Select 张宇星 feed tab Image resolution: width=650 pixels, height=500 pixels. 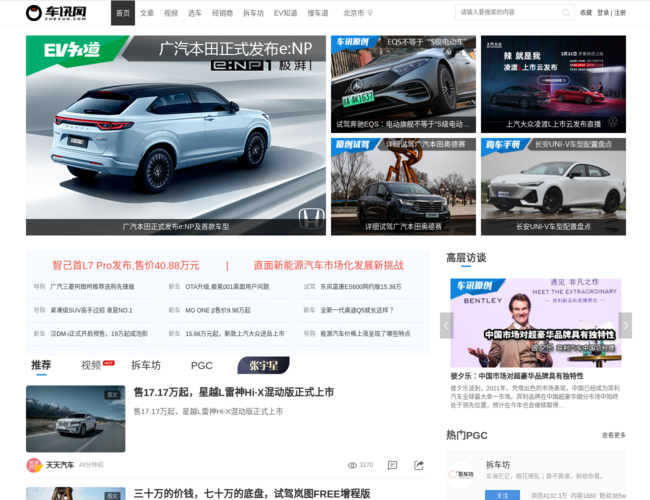pyautogui.click(x=264, y=365)
